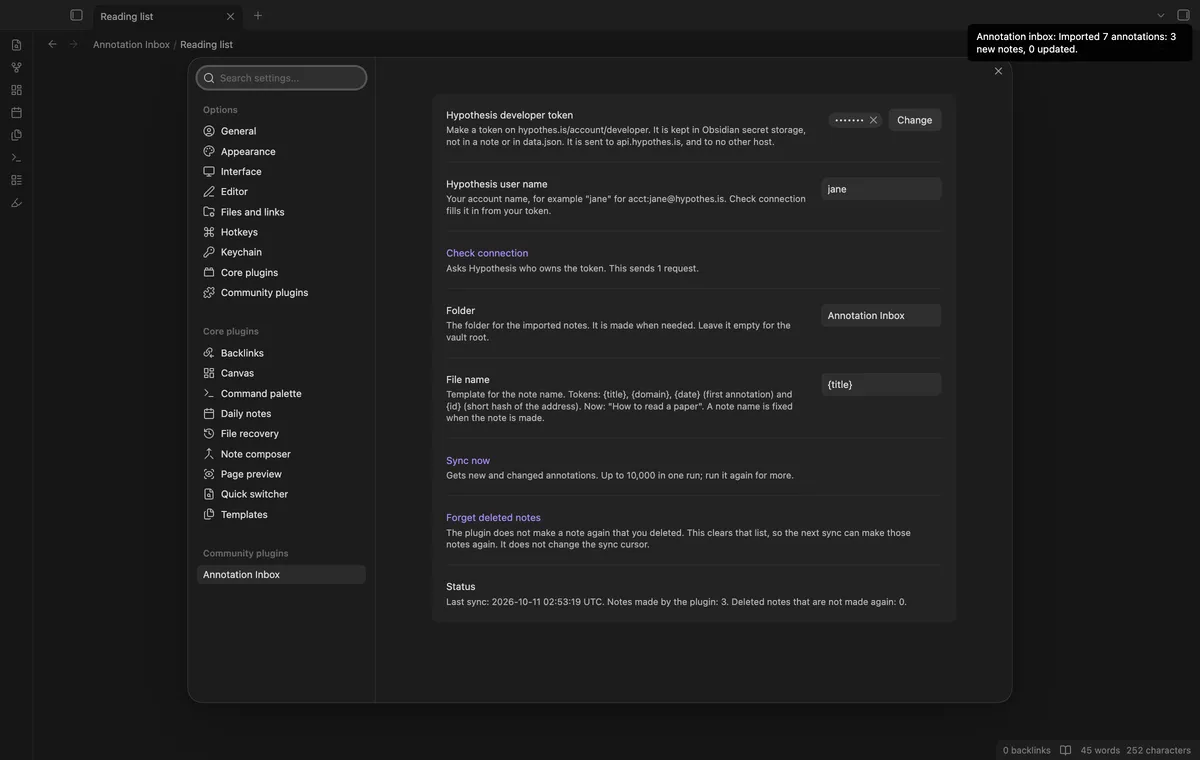Select Note composer plugin settings
Image resolution: width=1200 pixels, height=760 pixels.
pos(282,454)
